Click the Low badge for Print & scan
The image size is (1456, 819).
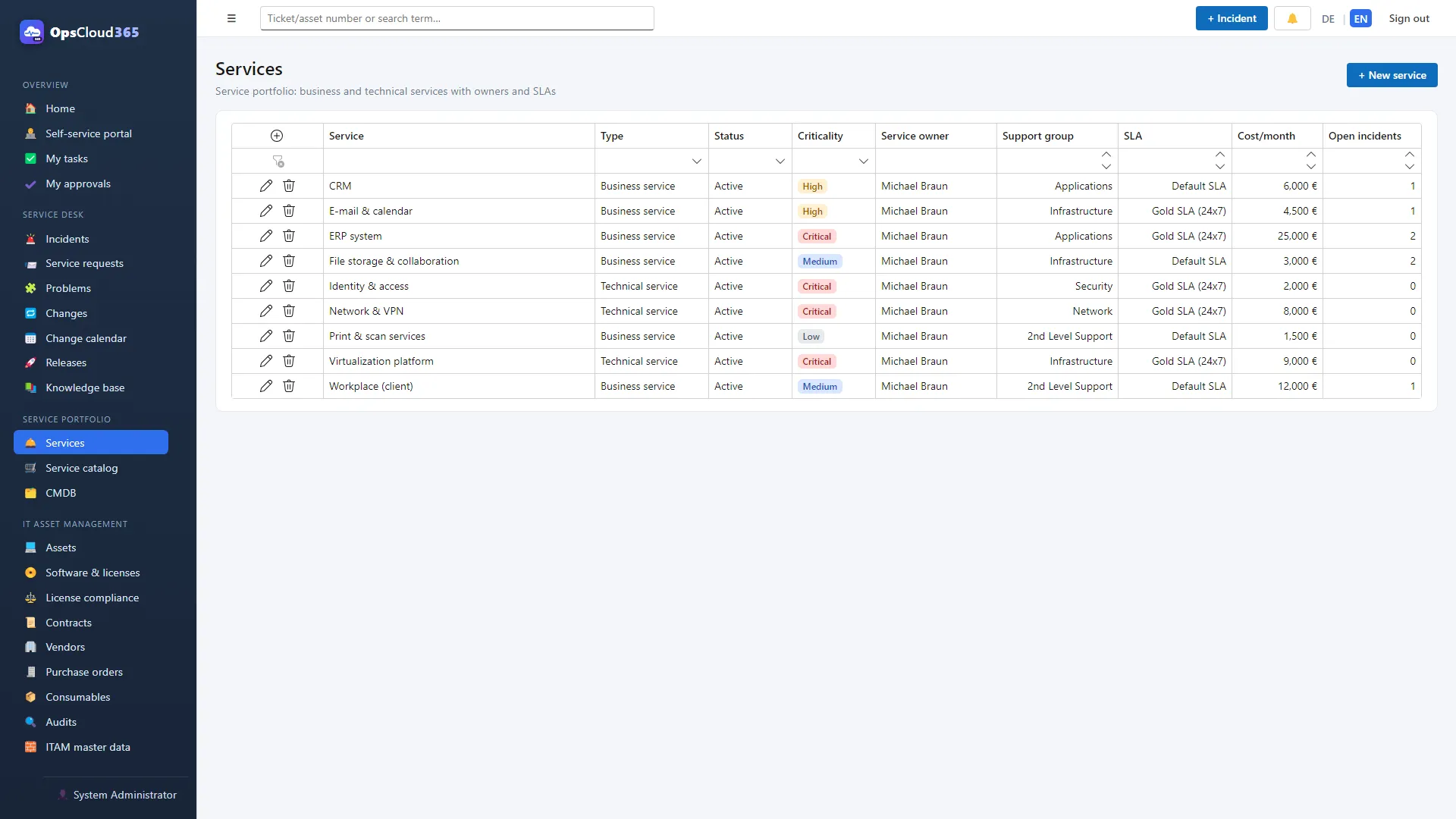tap(811, 336)
